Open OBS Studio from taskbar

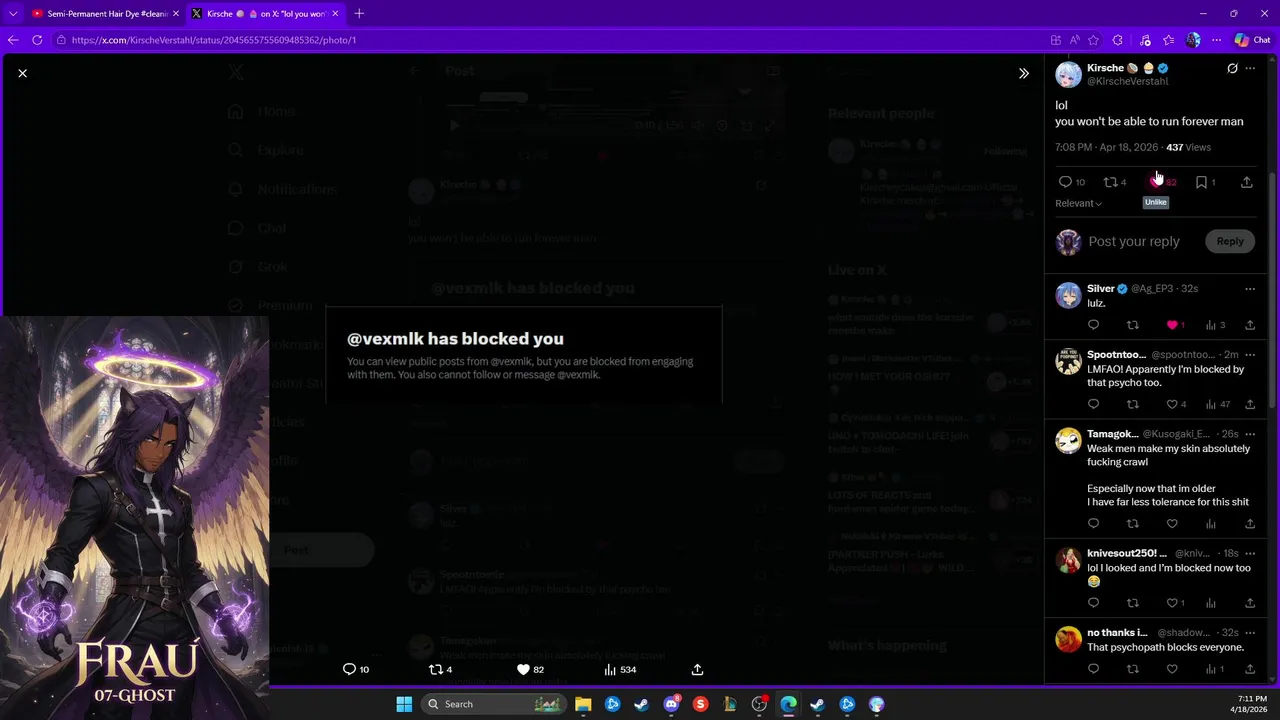click(x=759, y=704)
